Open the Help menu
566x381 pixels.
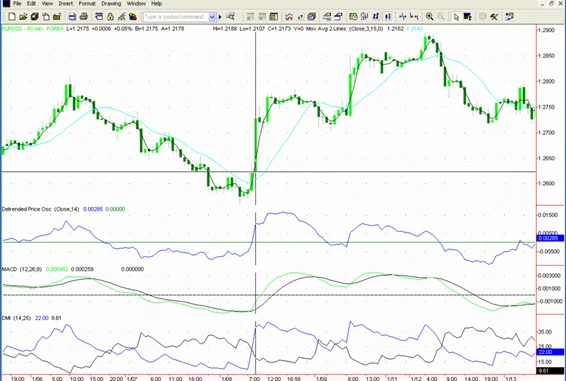[x=156, y=4]
